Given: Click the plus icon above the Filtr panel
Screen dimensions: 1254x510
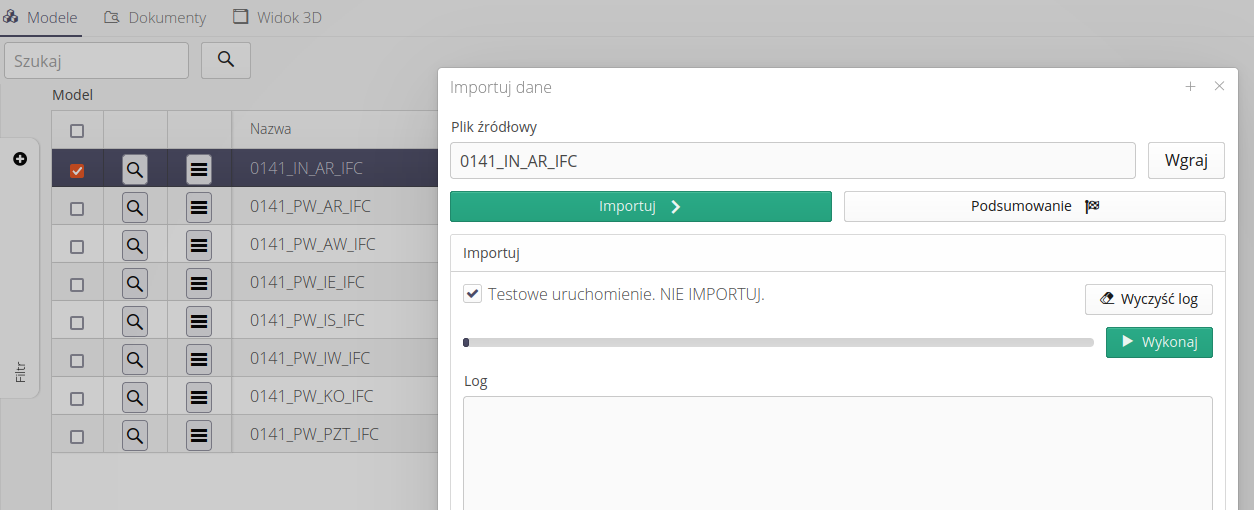Looking at the screenshot, I should (x=20, y=159).
